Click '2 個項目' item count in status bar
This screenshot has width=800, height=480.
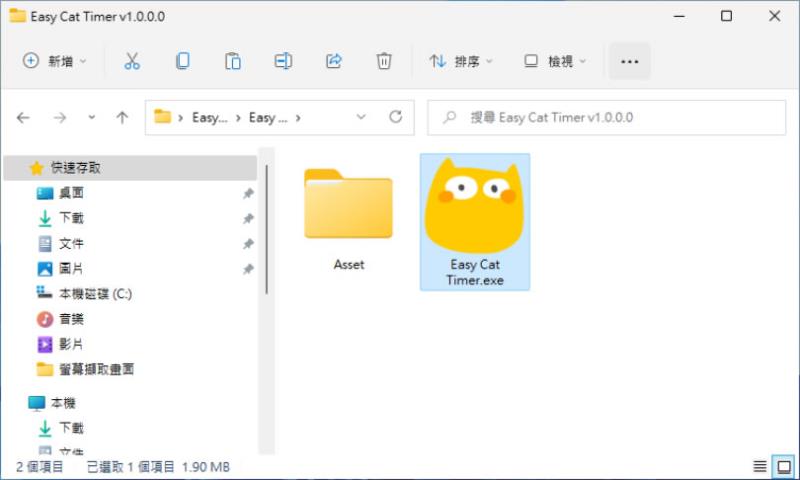pyautogui.click(x=40, y=467)
